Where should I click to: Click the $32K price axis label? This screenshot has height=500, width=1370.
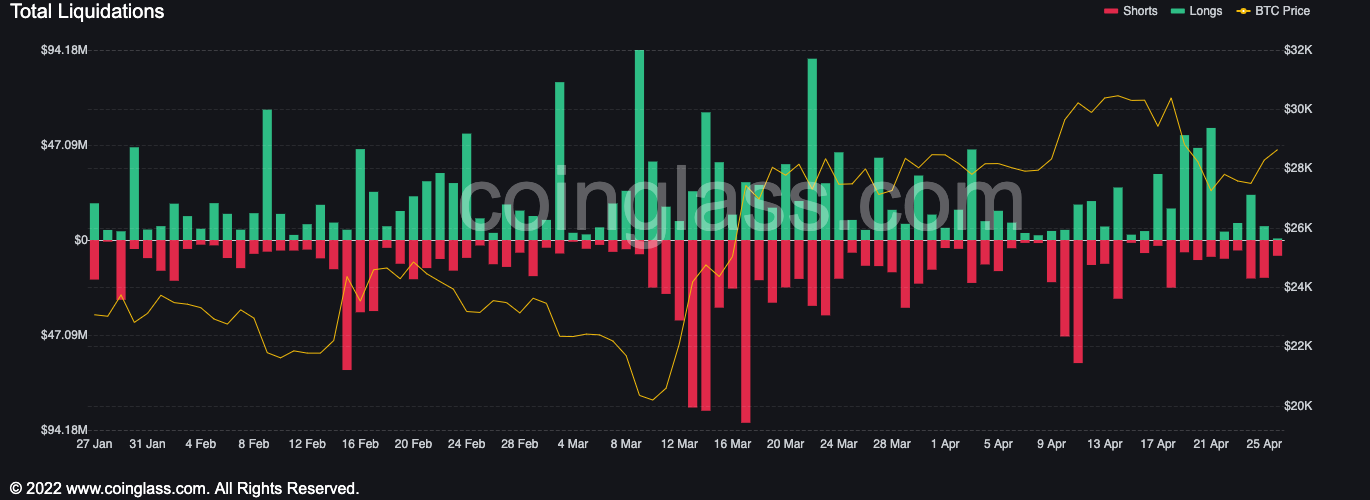point(1298,50)
